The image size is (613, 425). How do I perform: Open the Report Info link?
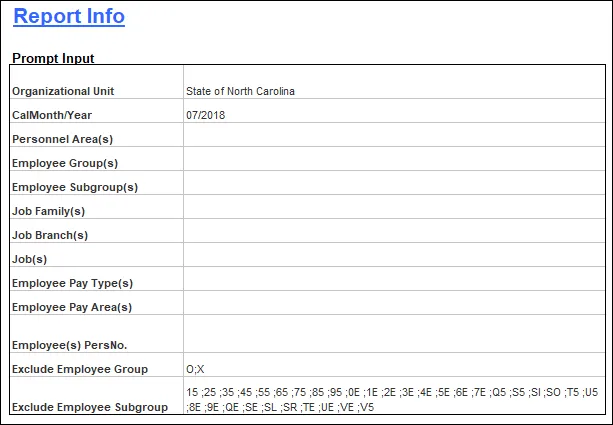(x=69, y=17)
